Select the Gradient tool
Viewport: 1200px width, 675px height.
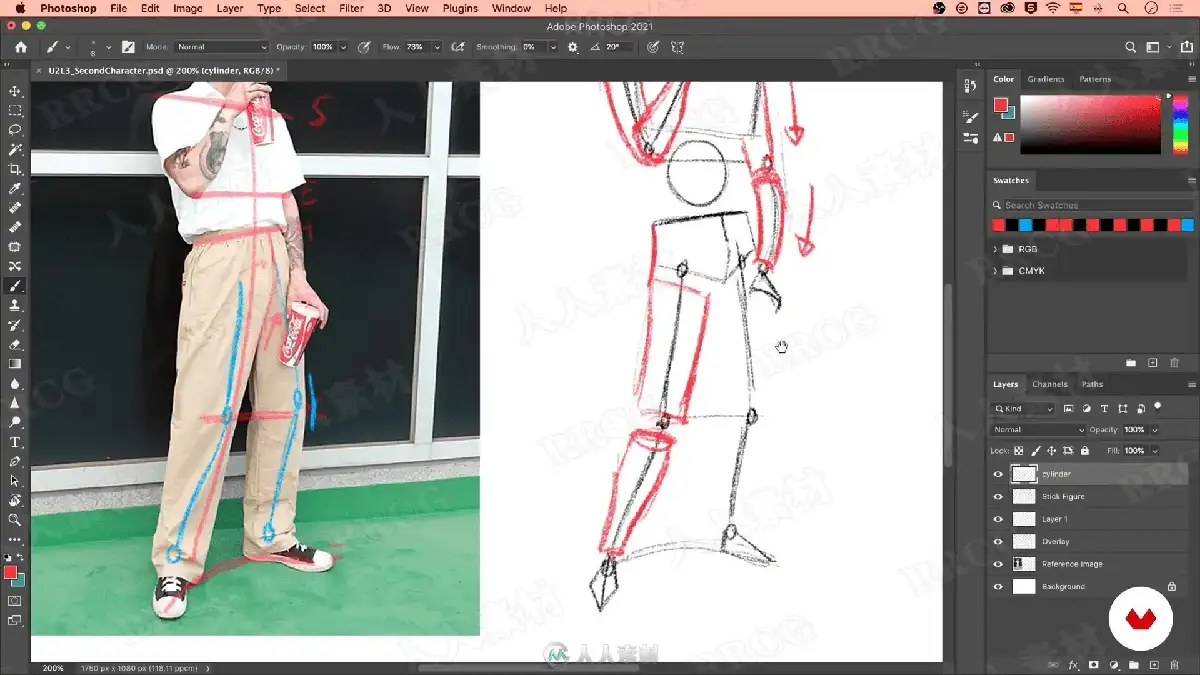click(x=15, y=364)
